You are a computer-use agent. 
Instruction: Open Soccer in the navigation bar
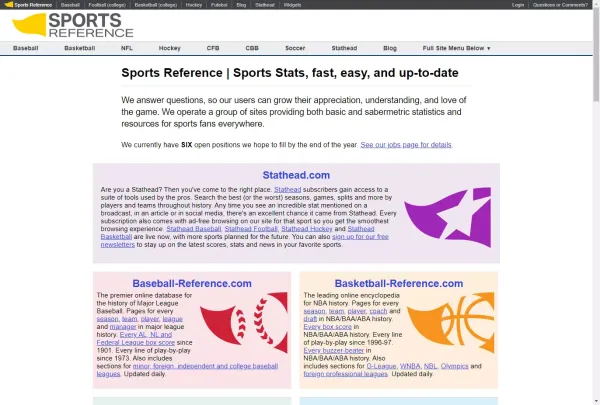pyautogui.click(x=295, y=48)
